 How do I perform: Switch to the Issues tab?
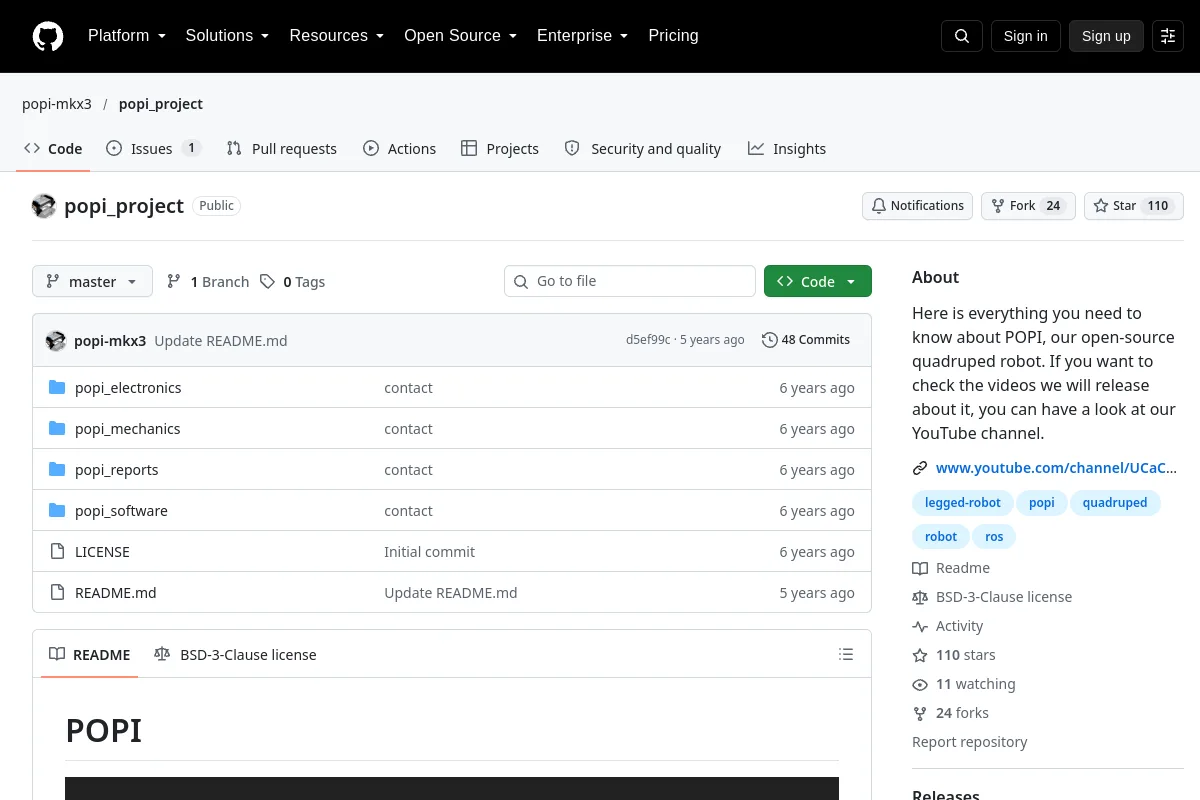pos(153,149)
